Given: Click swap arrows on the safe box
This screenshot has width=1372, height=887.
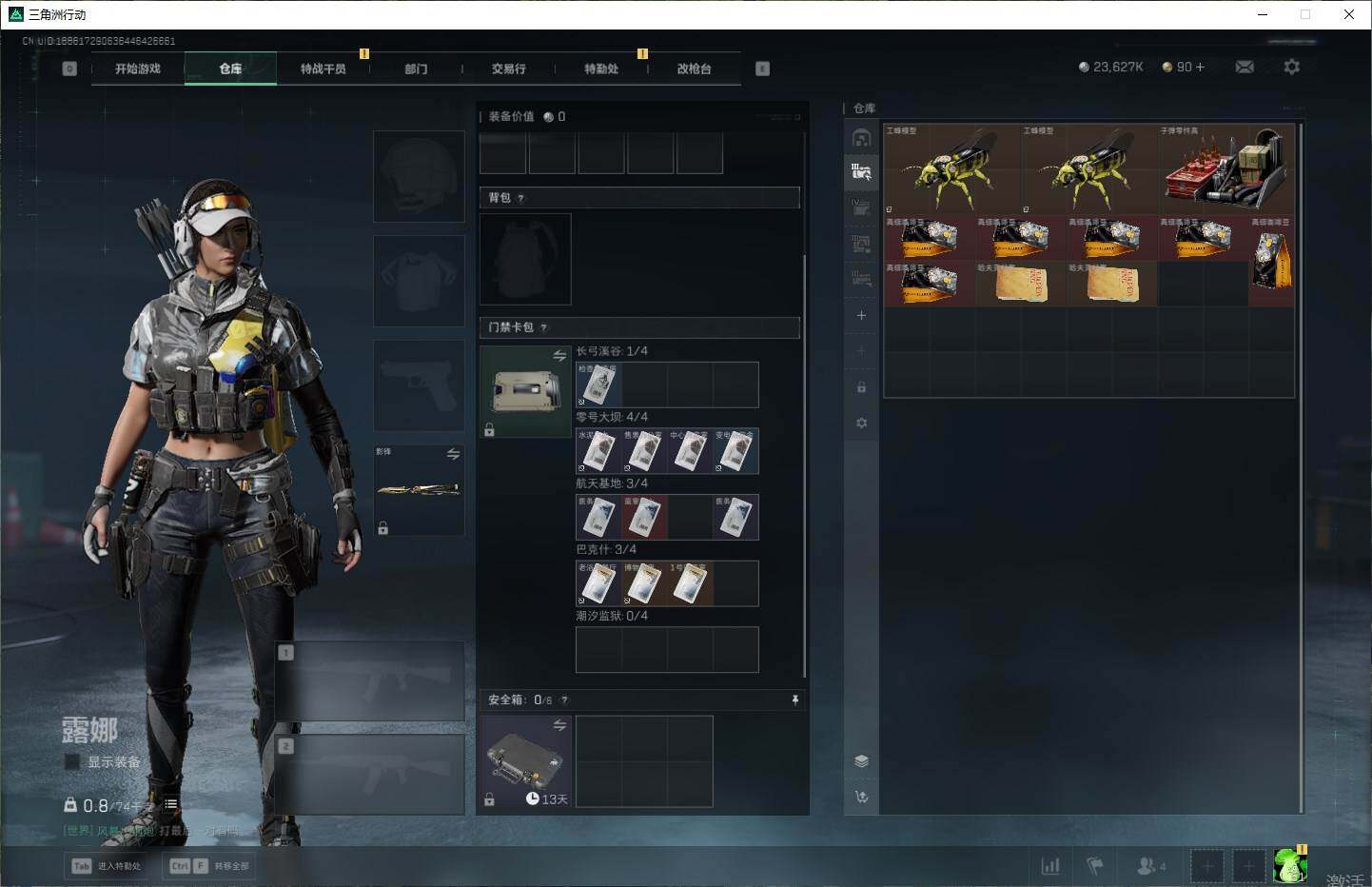Looking at the screenshot, I should point(559,725).
